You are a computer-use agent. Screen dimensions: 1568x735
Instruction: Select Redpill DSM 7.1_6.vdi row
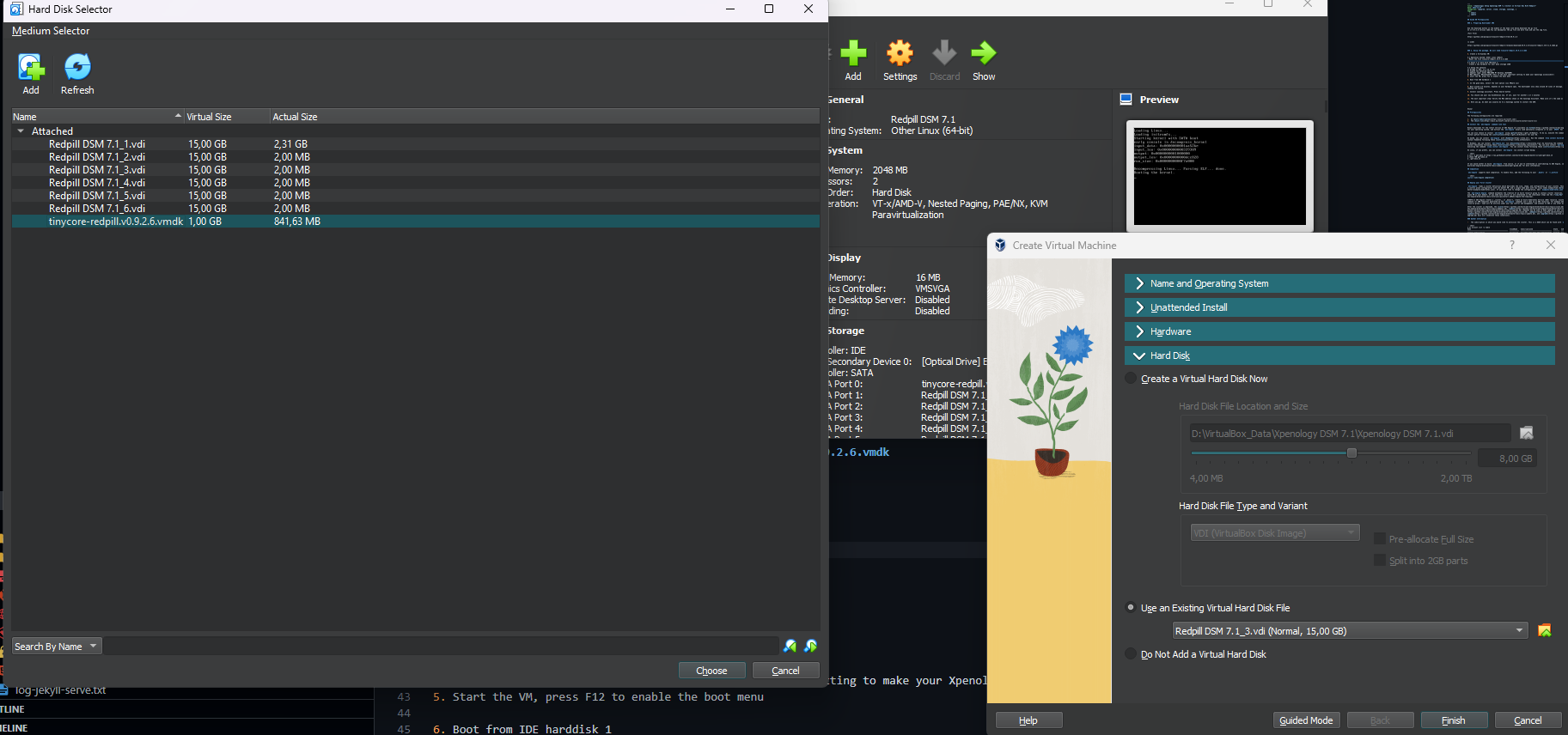click(x=416, y=209)
